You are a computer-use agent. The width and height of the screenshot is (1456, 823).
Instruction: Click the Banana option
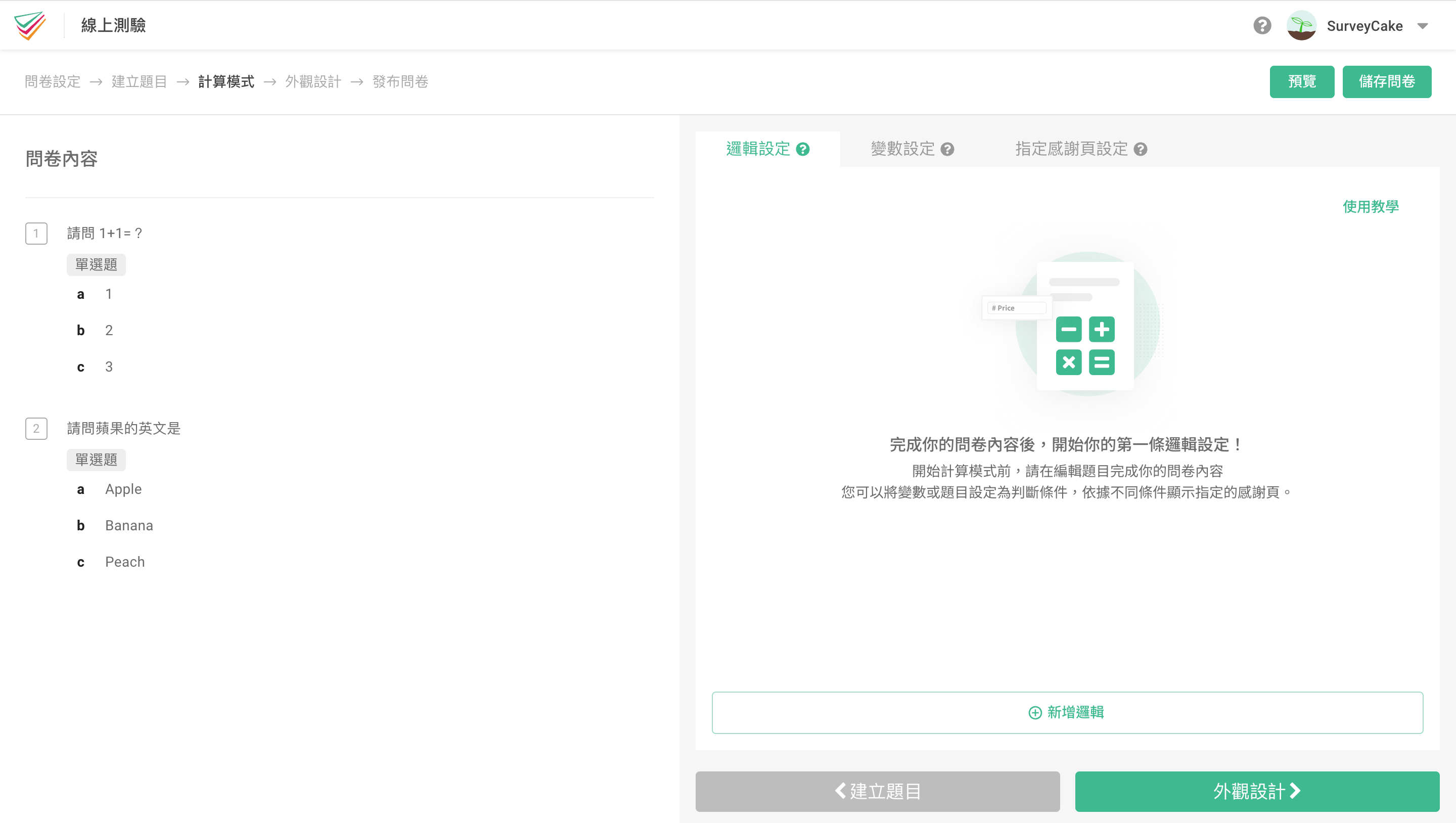129,526
